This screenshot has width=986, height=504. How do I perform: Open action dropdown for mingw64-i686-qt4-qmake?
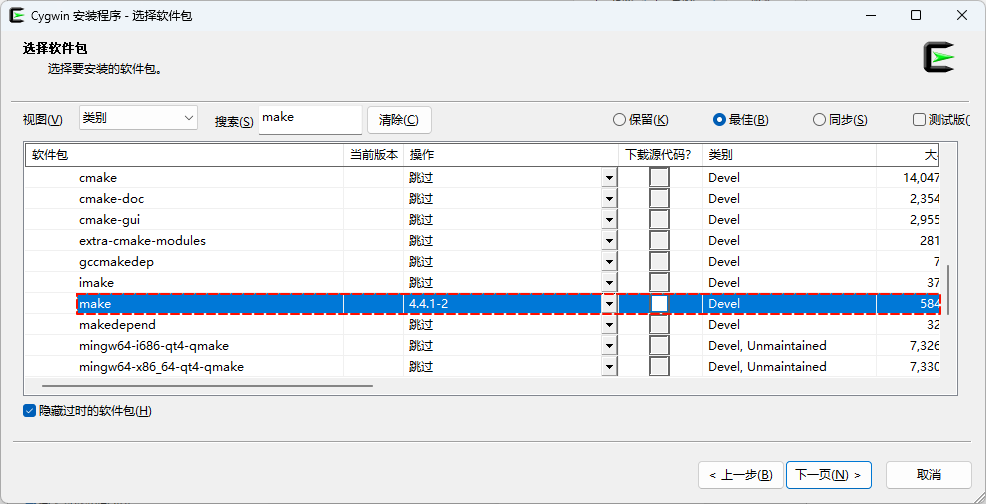609,345
